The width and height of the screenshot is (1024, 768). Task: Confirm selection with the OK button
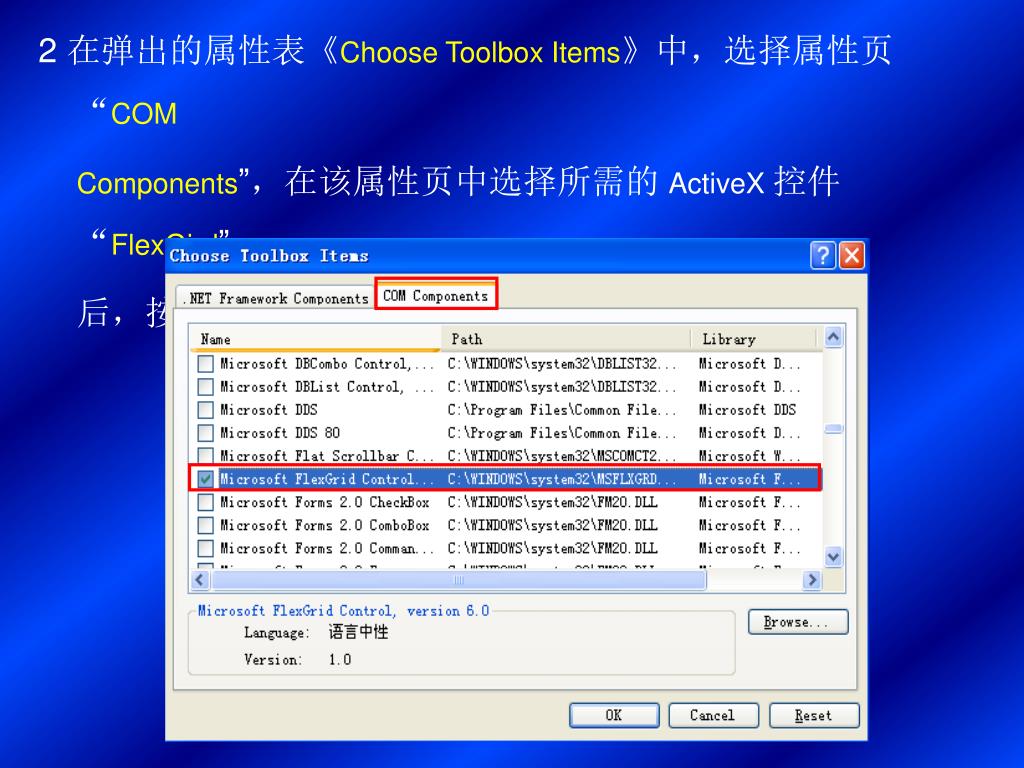point(614,715)
